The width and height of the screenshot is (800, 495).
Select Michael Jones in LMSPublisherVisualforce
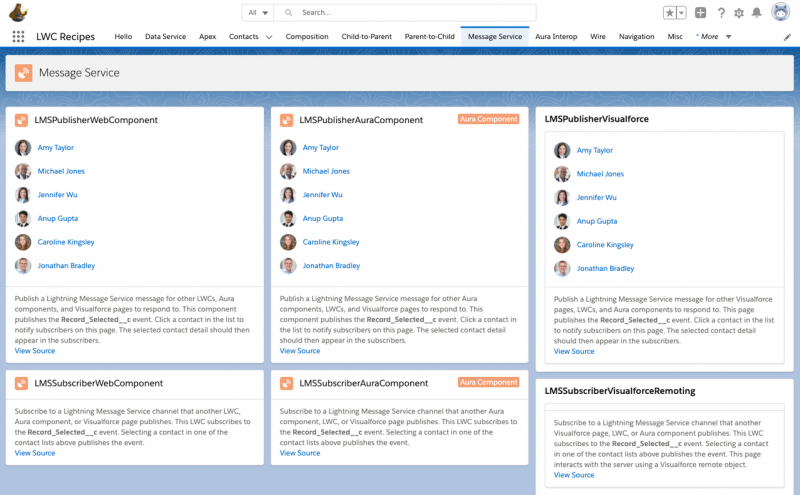coord(601,174)
